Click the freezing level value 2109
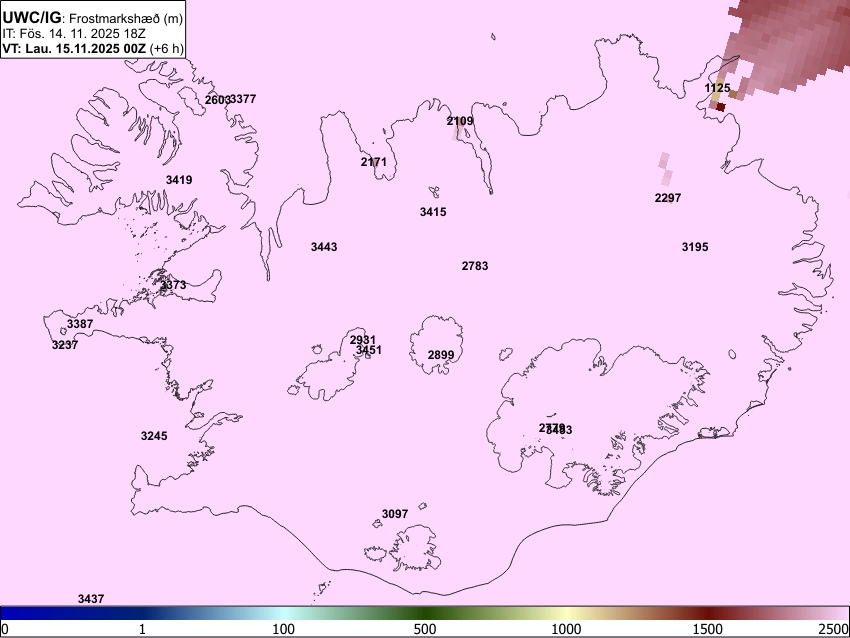The image size is (850, 638). [460, 121]
